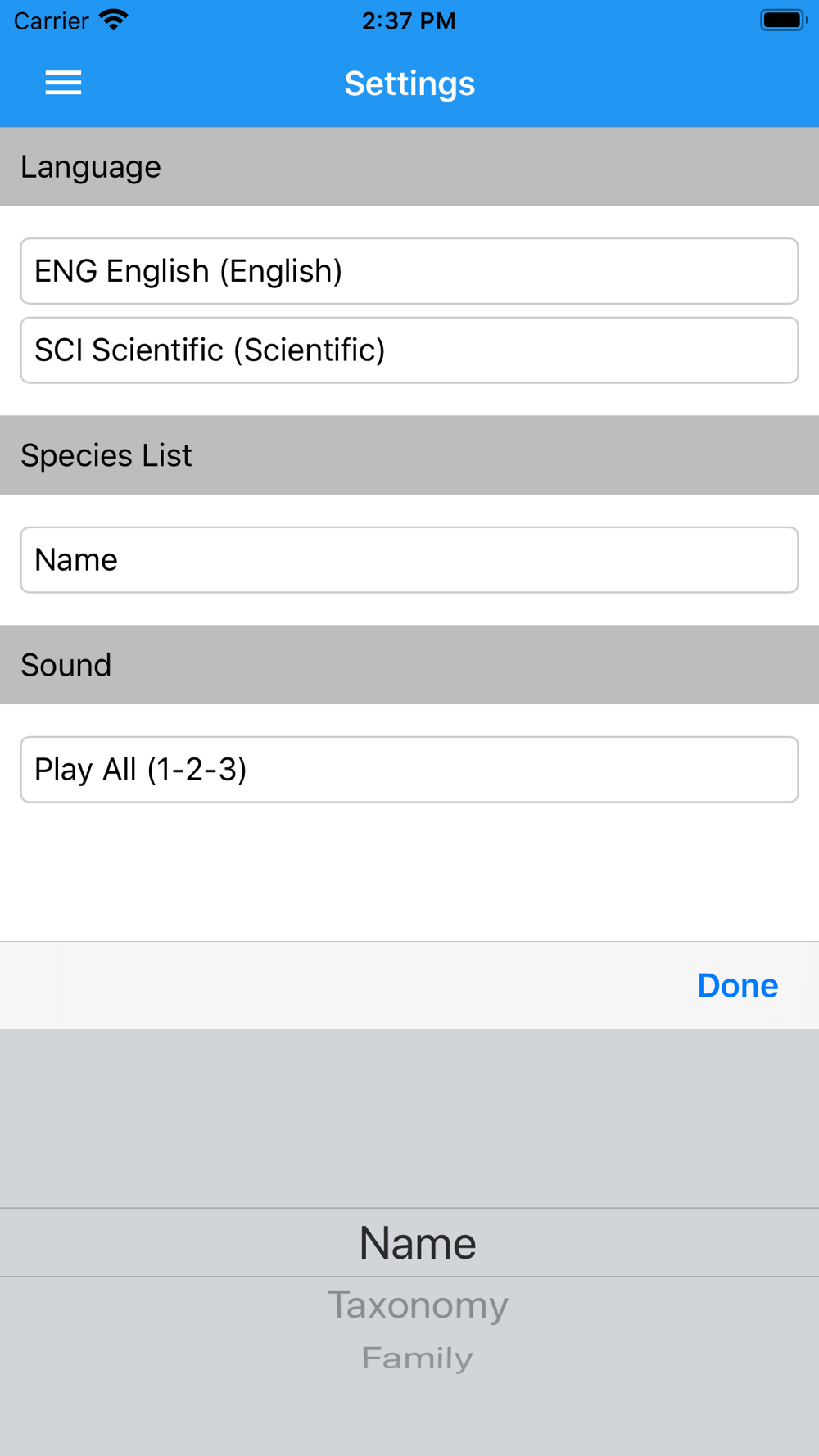Image resolution: width=819 pixels, height=1456 pixels.
Task: Tap blank white area below Play All field
Action: point(409,872)
